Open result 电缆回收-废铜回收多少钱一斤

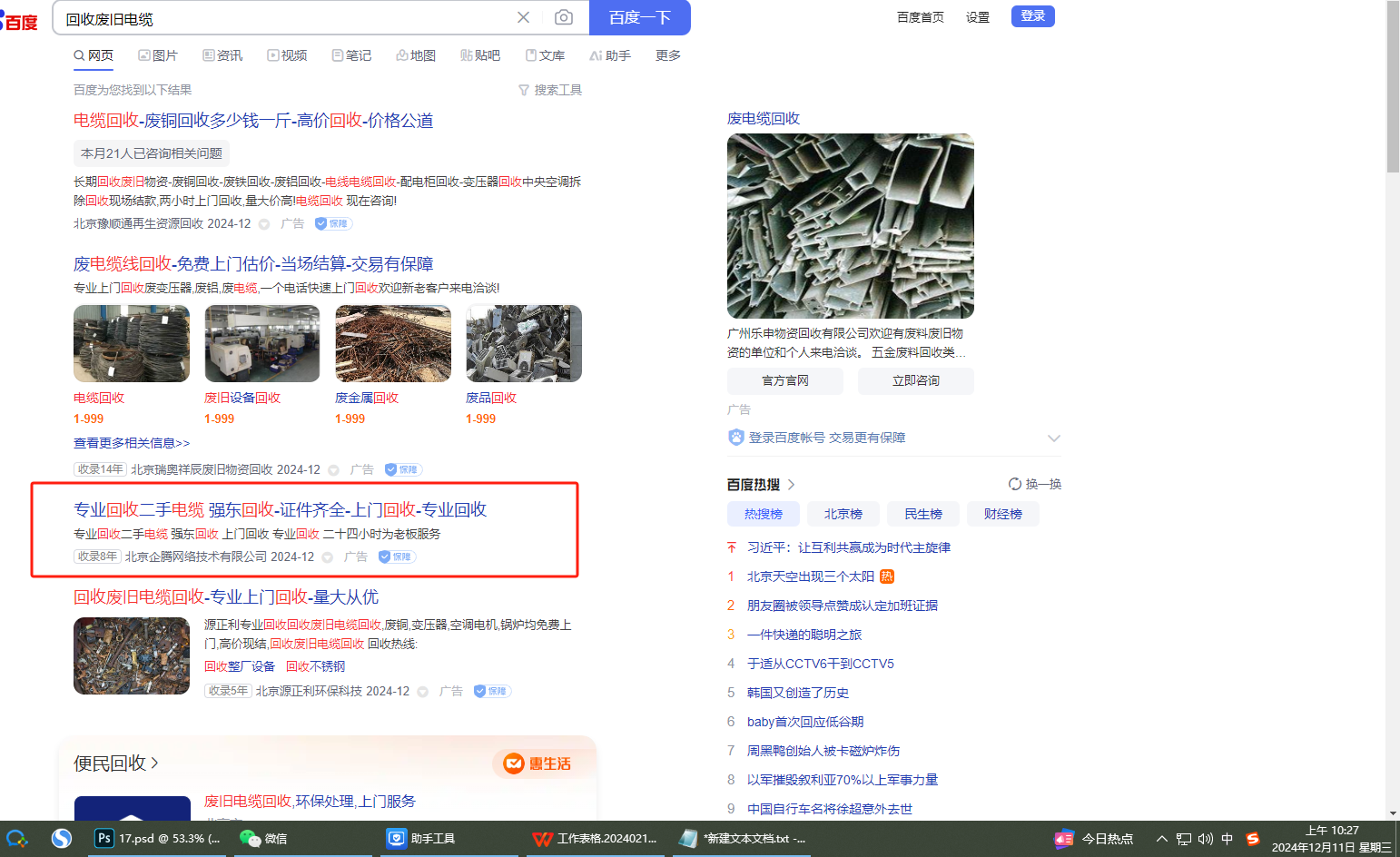click(x=253, y=121)
